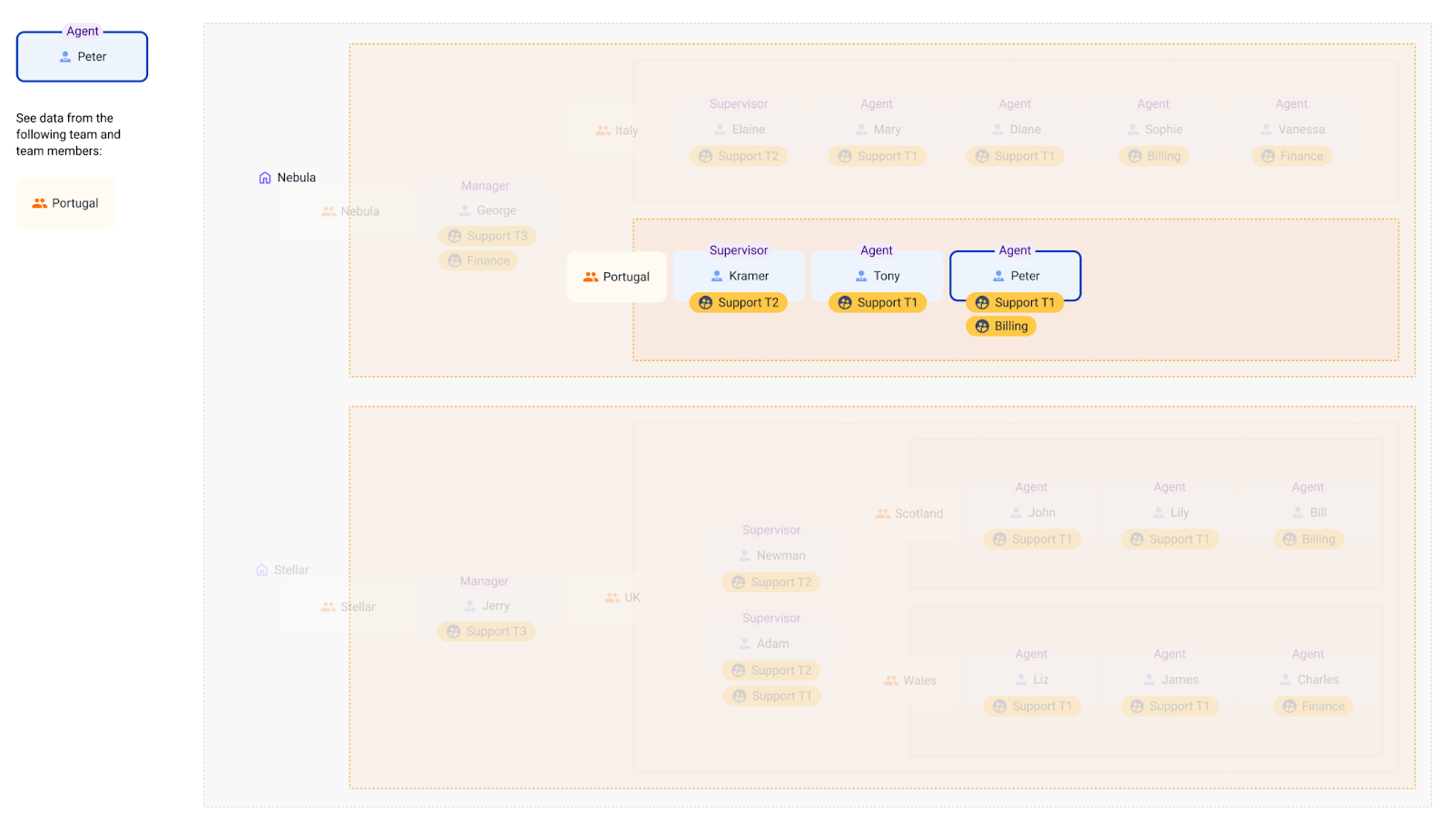Click the Peter card in the left sidebar
This screenshot has width=1452, height=840.
tap(82, 56)
